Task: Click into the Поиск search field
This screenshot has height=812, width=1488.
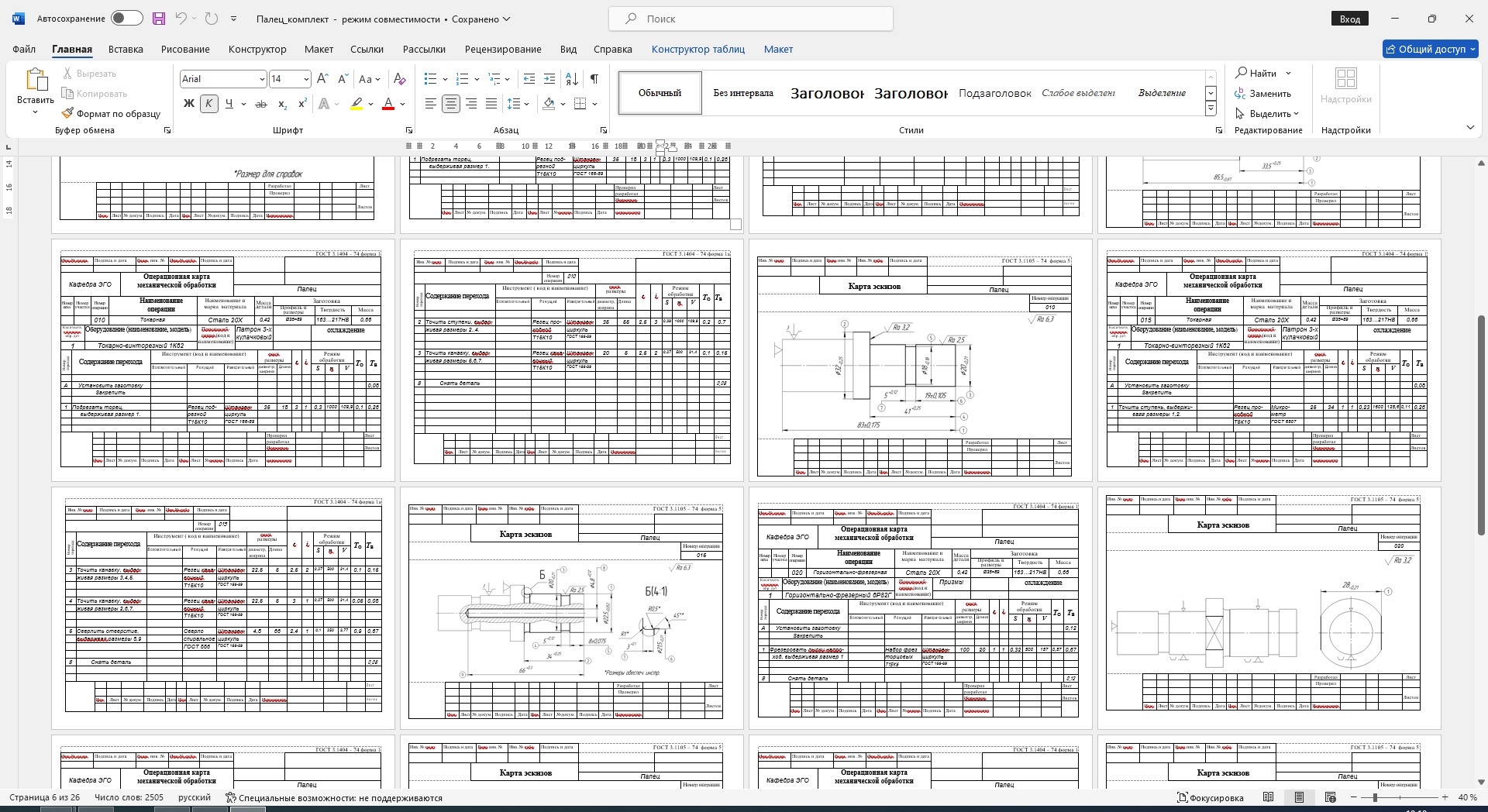Action: point(750,19)
